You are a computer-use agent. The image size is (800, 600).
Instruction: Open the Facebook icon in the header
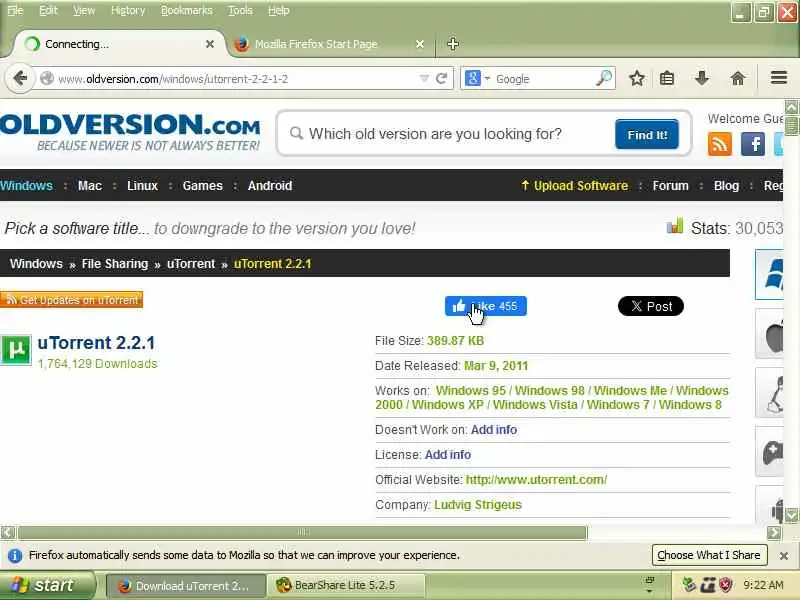(x=753, y=144)
